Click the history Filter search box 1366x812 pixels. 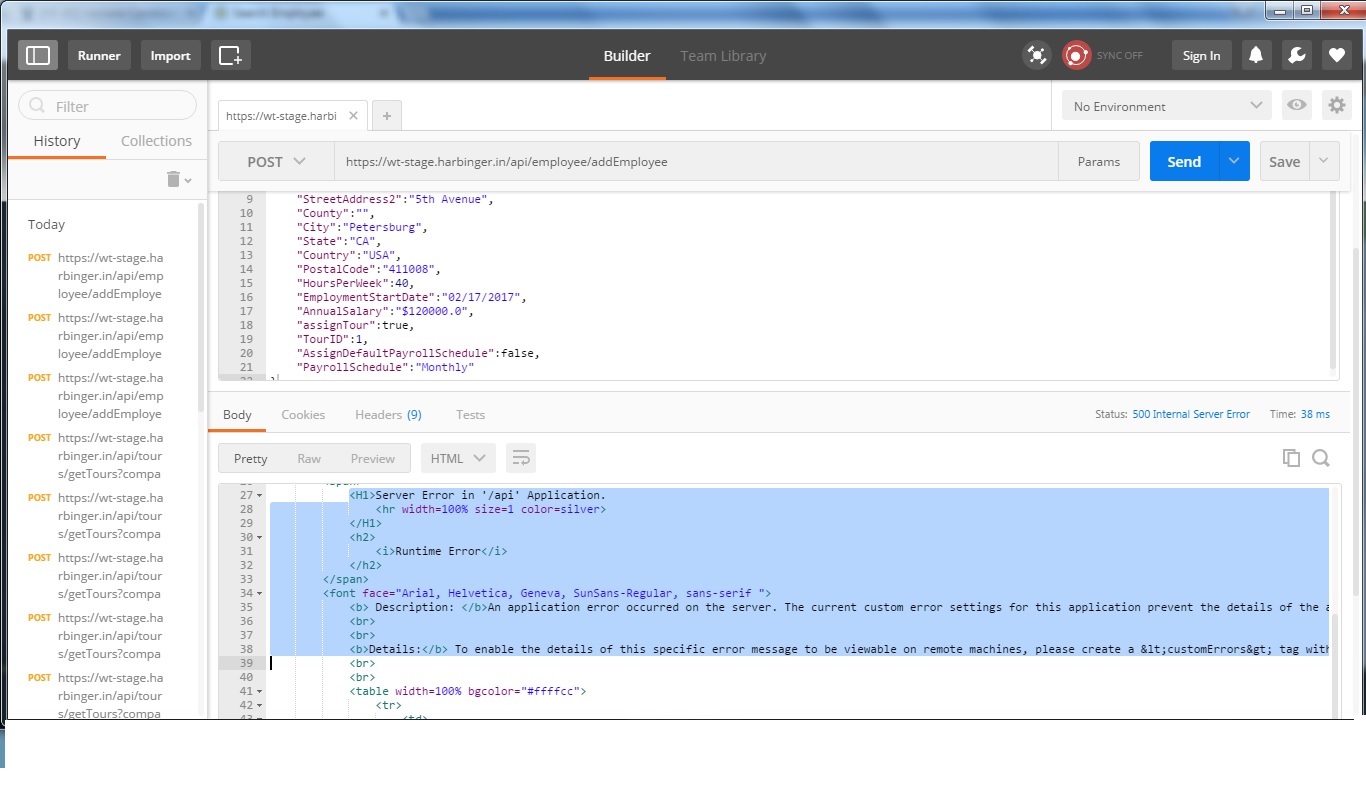[107, 106]
